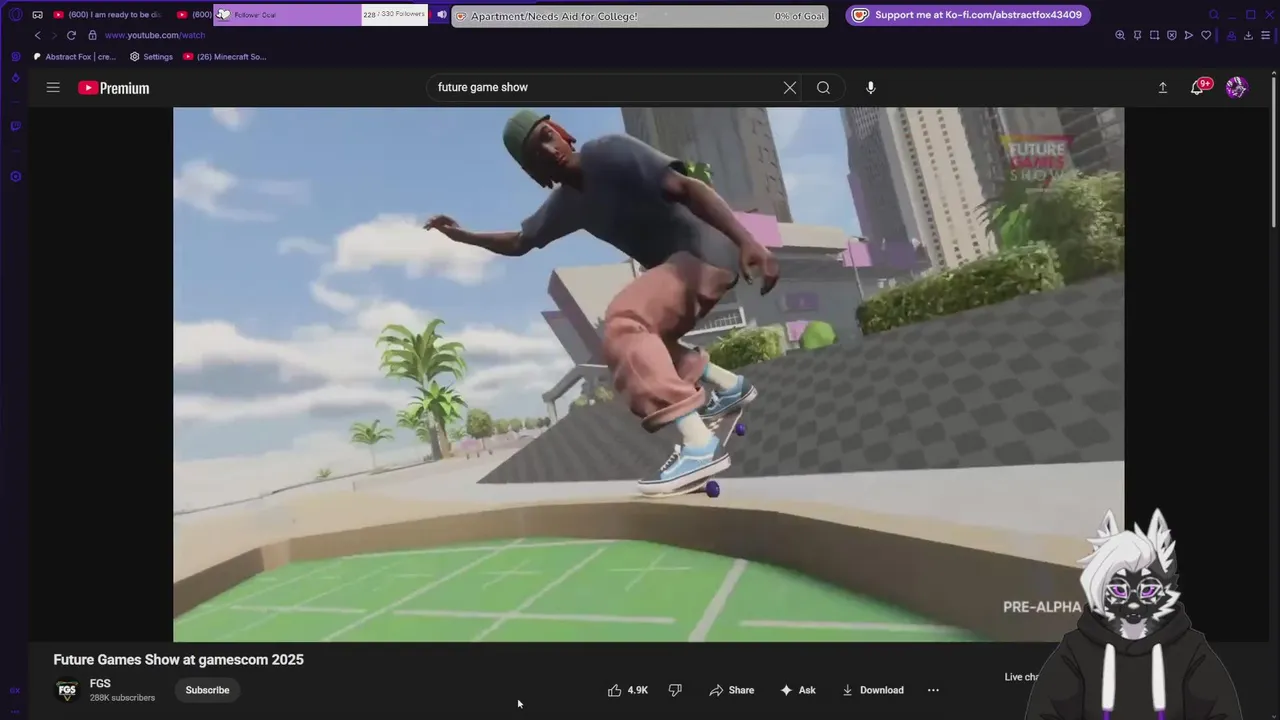Open browser zoom magnifier in toolbar
This screenshot has width=1280, height=720.
(x=1120, y=35)
